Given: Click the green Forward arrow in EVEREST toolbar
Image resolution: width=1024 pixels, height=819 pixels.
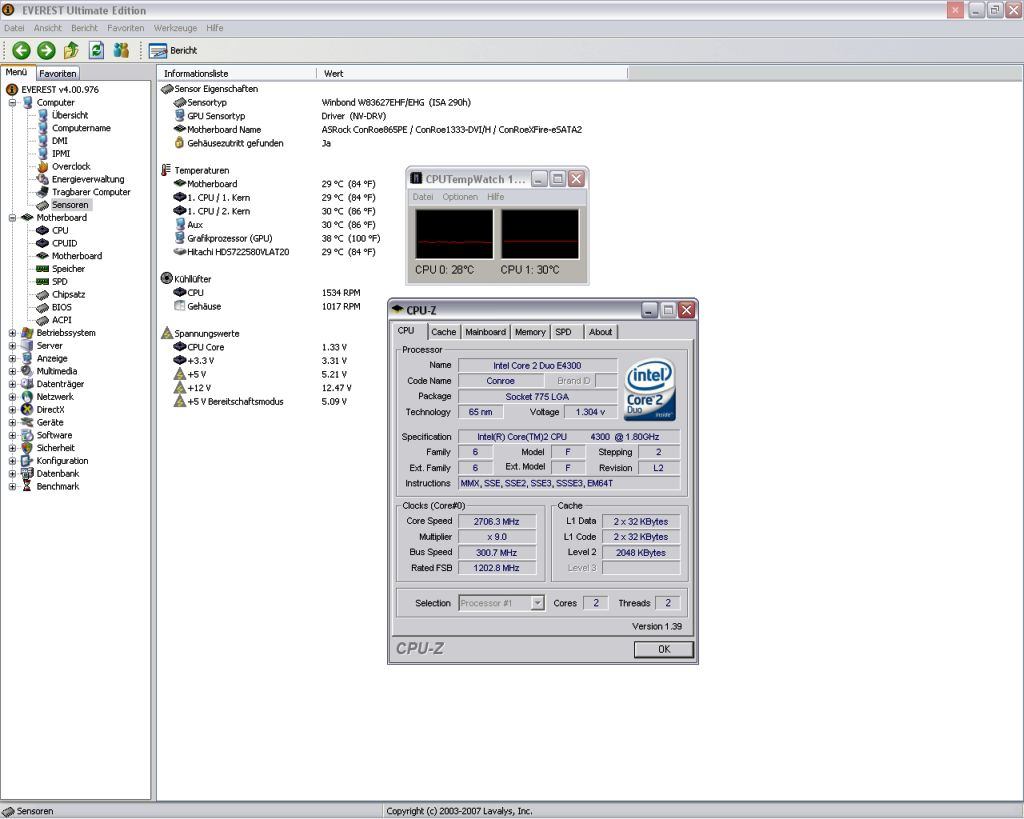Looking at the screenshot, I should 46,50.
